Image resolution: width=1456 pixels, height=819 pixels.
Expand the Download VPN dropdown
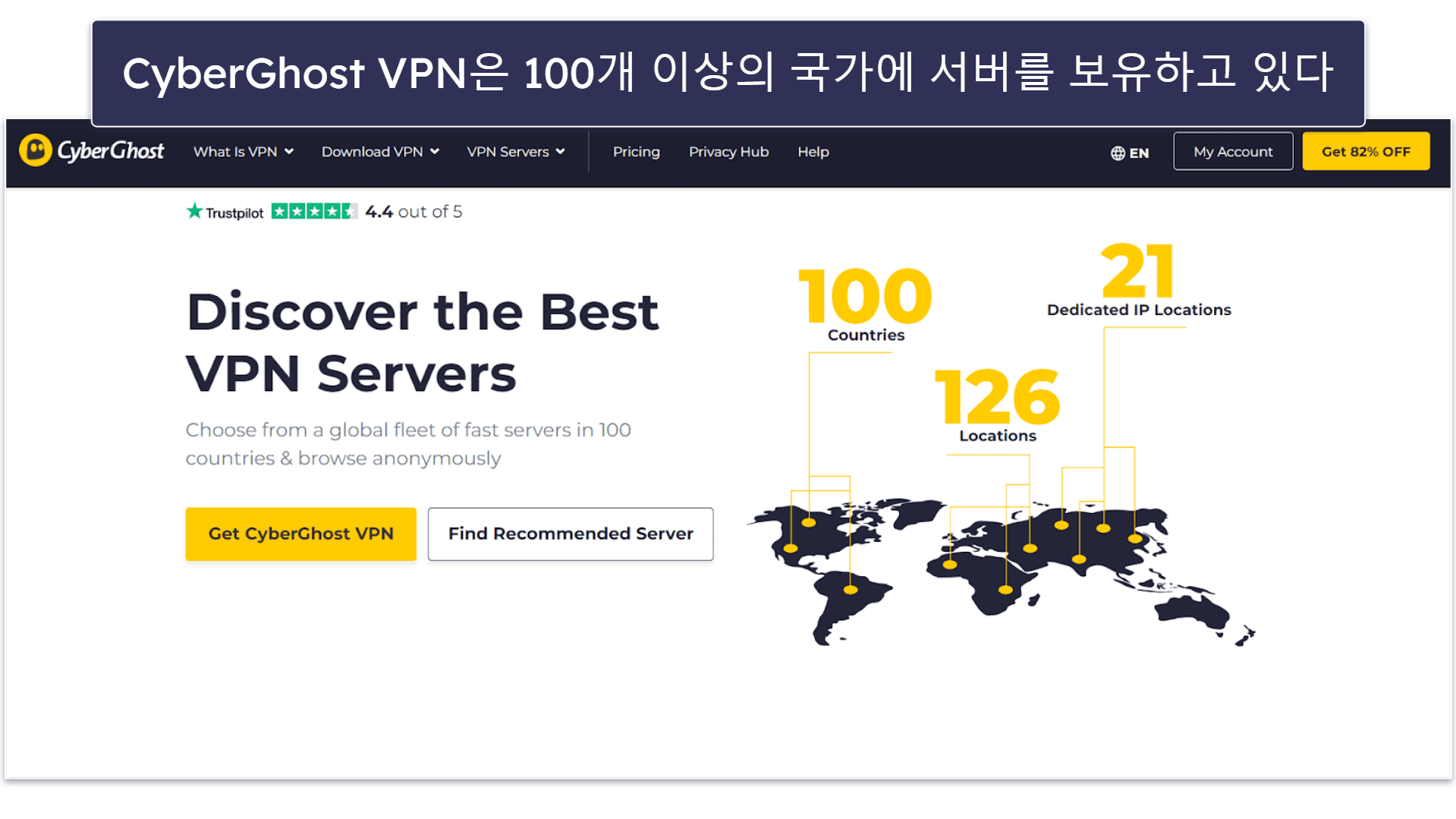(380, 152)
